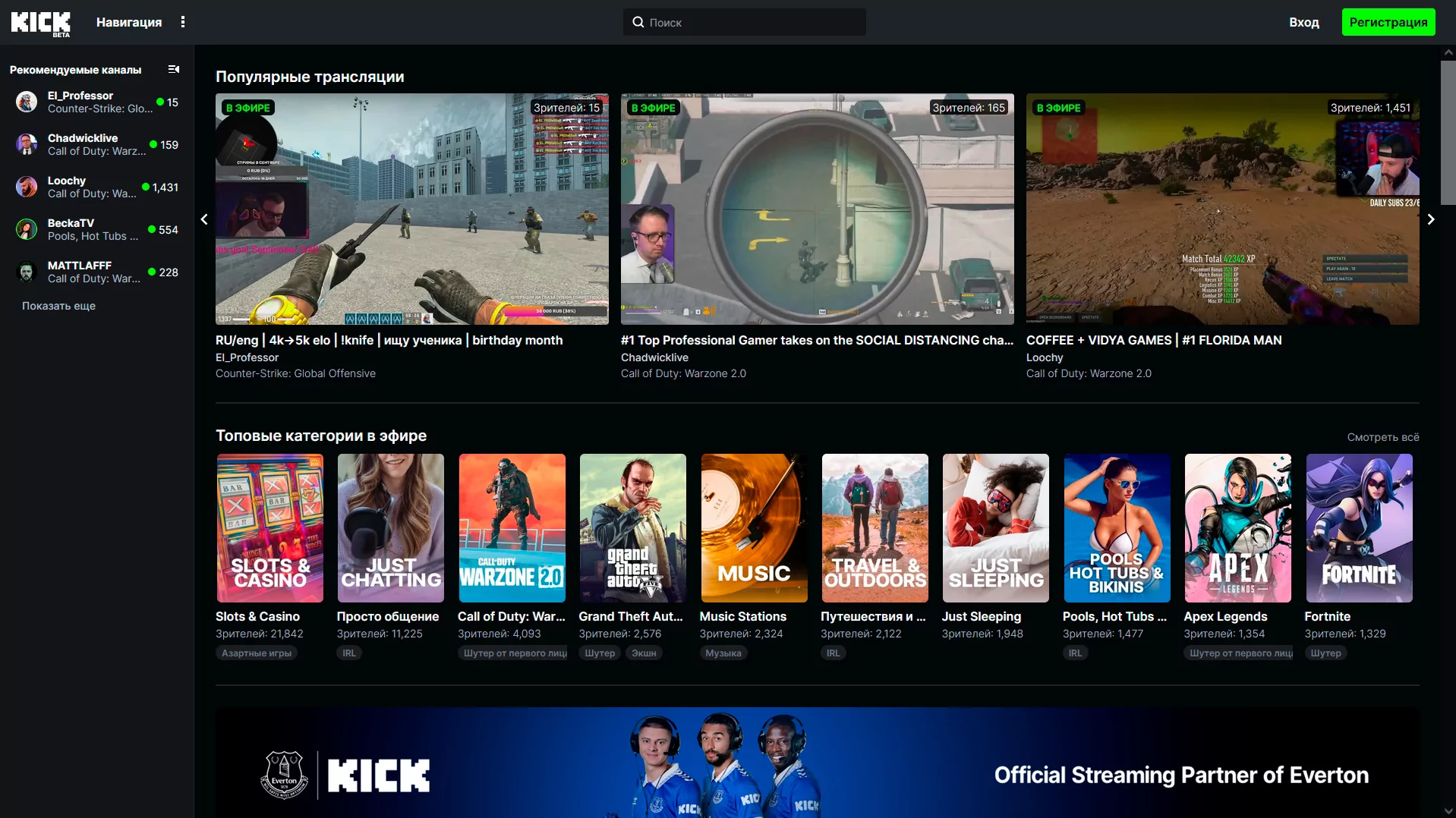Click the IRL tag under Просто общение
The image size is (1456, 818).
[x=349, y=653]
